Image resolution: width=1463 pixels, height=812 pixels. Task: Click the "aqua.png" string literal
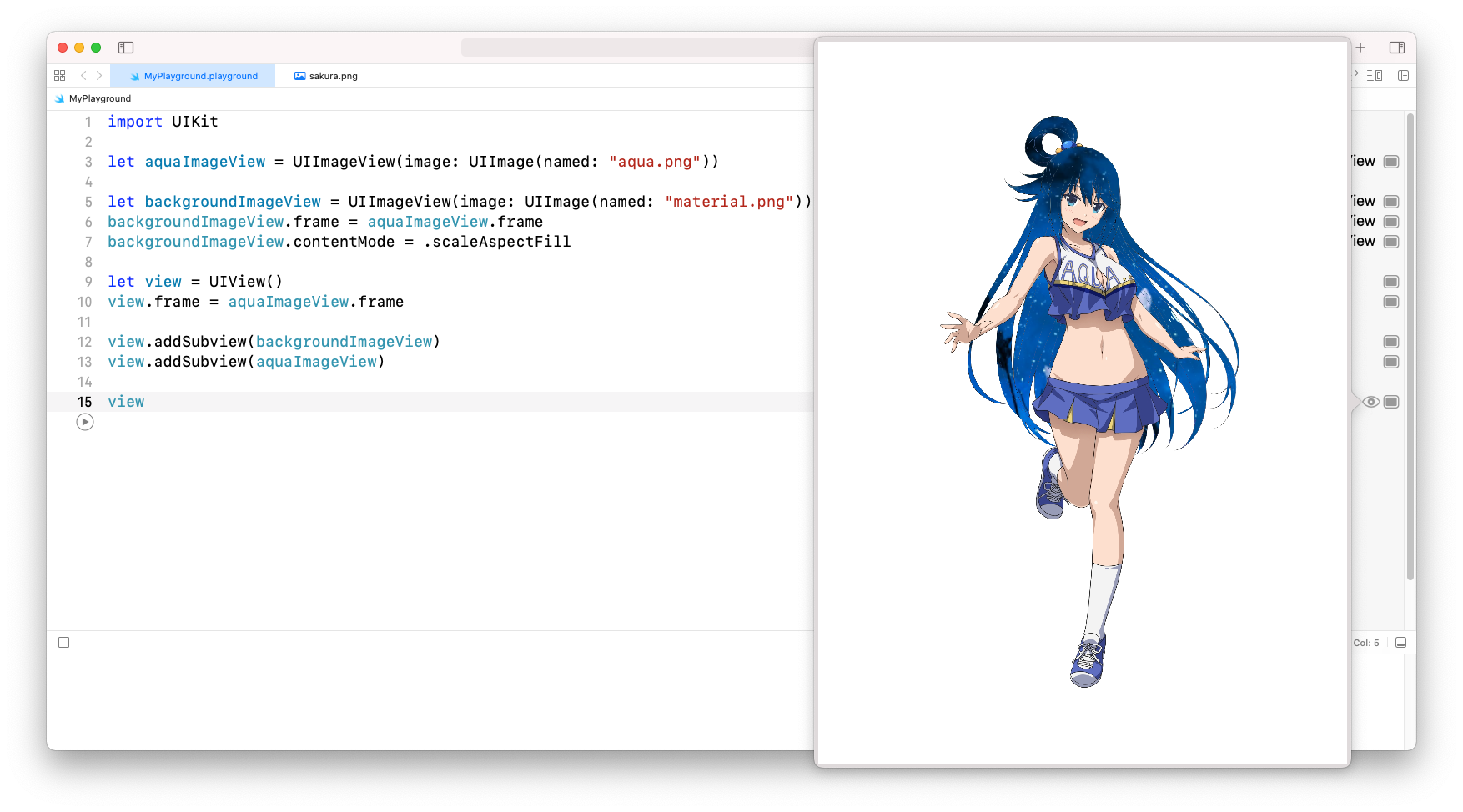point(655,162)
